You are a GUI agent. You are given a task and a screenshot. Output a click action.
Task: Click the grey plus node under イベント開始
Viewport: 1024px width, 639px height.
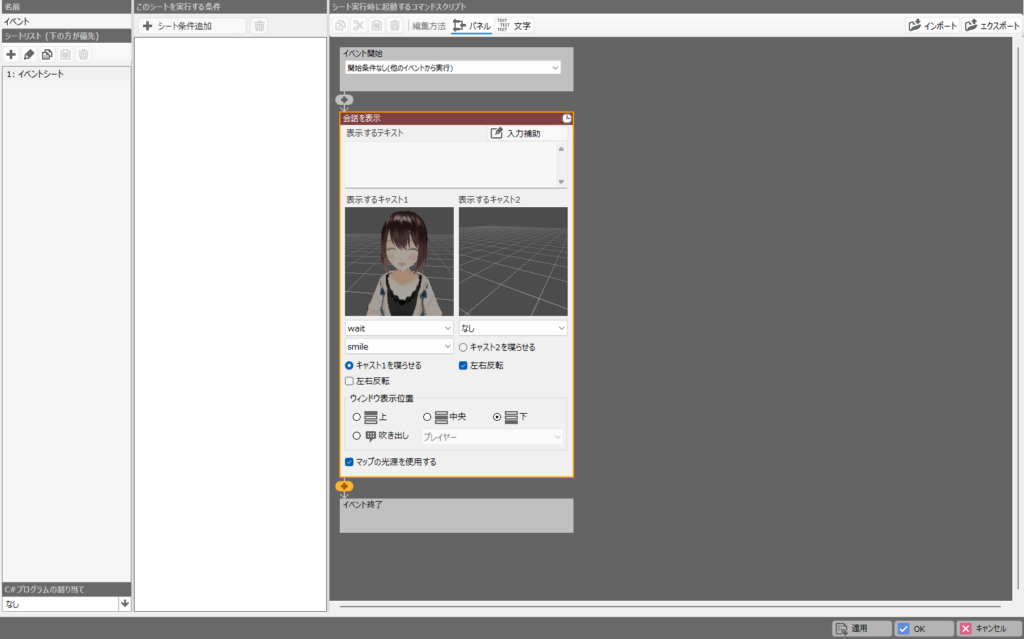[344, 99]
